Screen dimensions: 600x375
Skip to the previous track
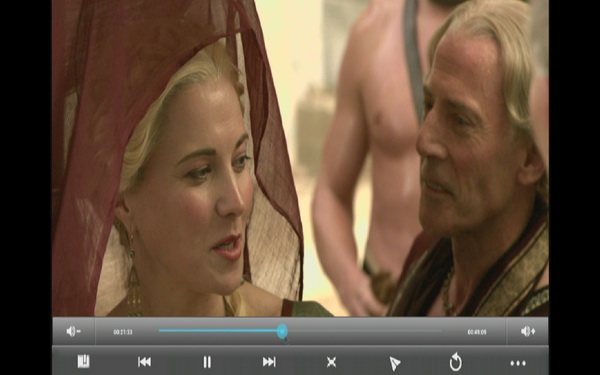click(144, 362)
